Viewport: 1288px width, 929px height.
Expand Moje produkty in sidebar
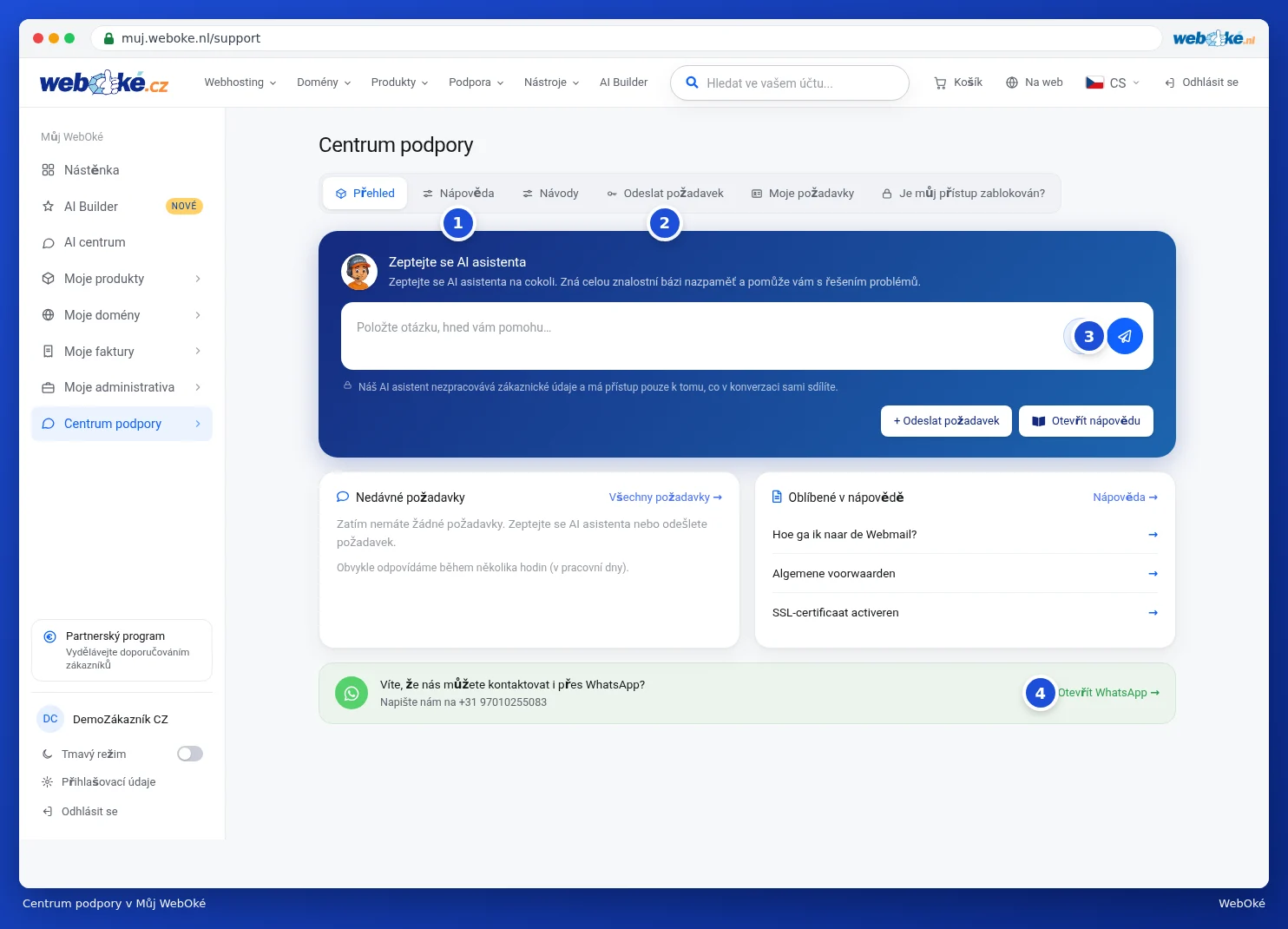pos(122,279)
